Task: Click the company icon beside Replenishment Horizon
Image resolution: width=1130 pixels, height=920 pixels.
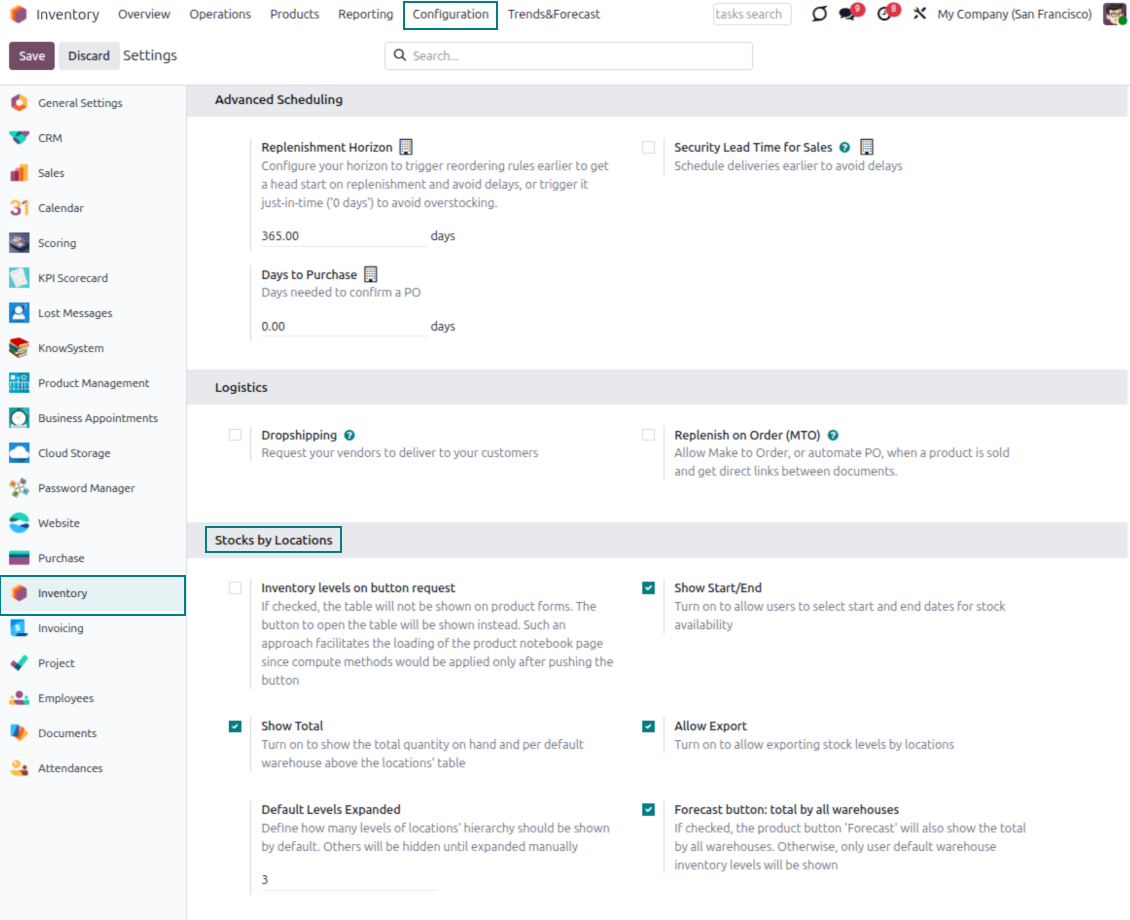Action: 406,145
